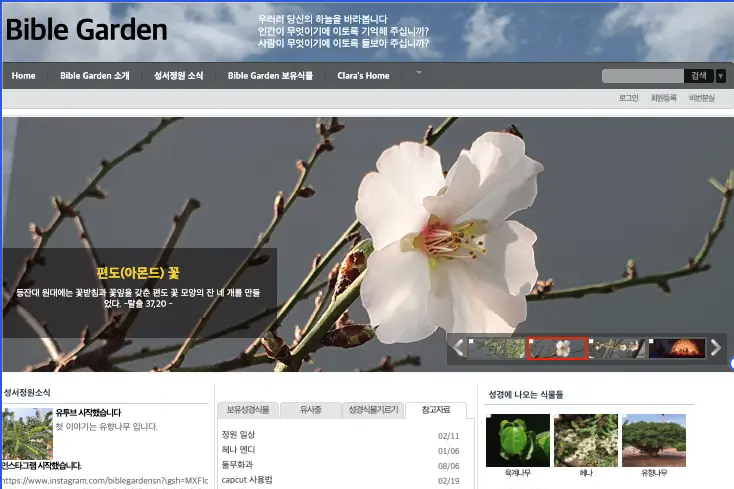The width and height of the screenshot is (734, 489).
Task: Open the 돌무화과 post
Action: [237, 465]
